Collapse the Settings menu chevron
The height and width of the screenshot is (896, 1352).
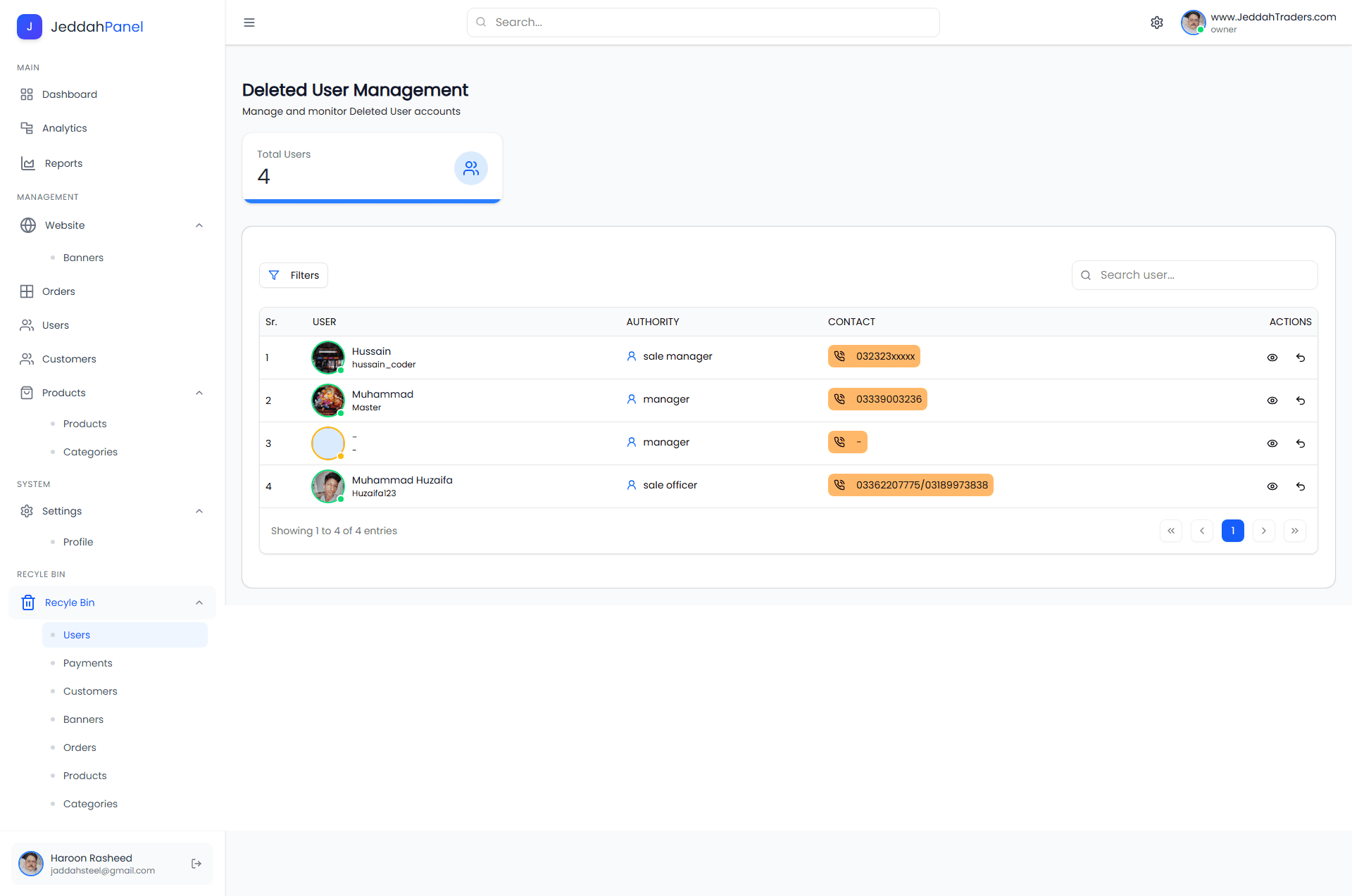click(199, 511)
